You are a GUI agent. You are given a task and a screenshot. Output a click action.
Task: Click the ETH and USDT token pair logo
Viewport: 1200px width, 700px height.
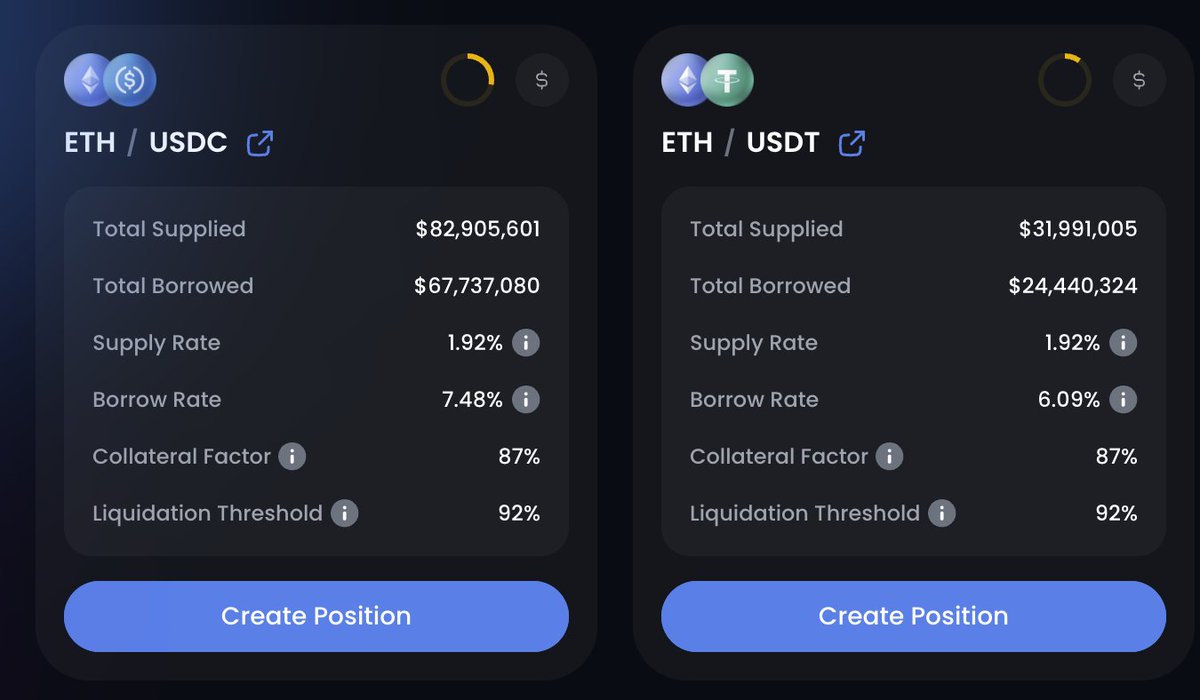(x=707, y=80)
